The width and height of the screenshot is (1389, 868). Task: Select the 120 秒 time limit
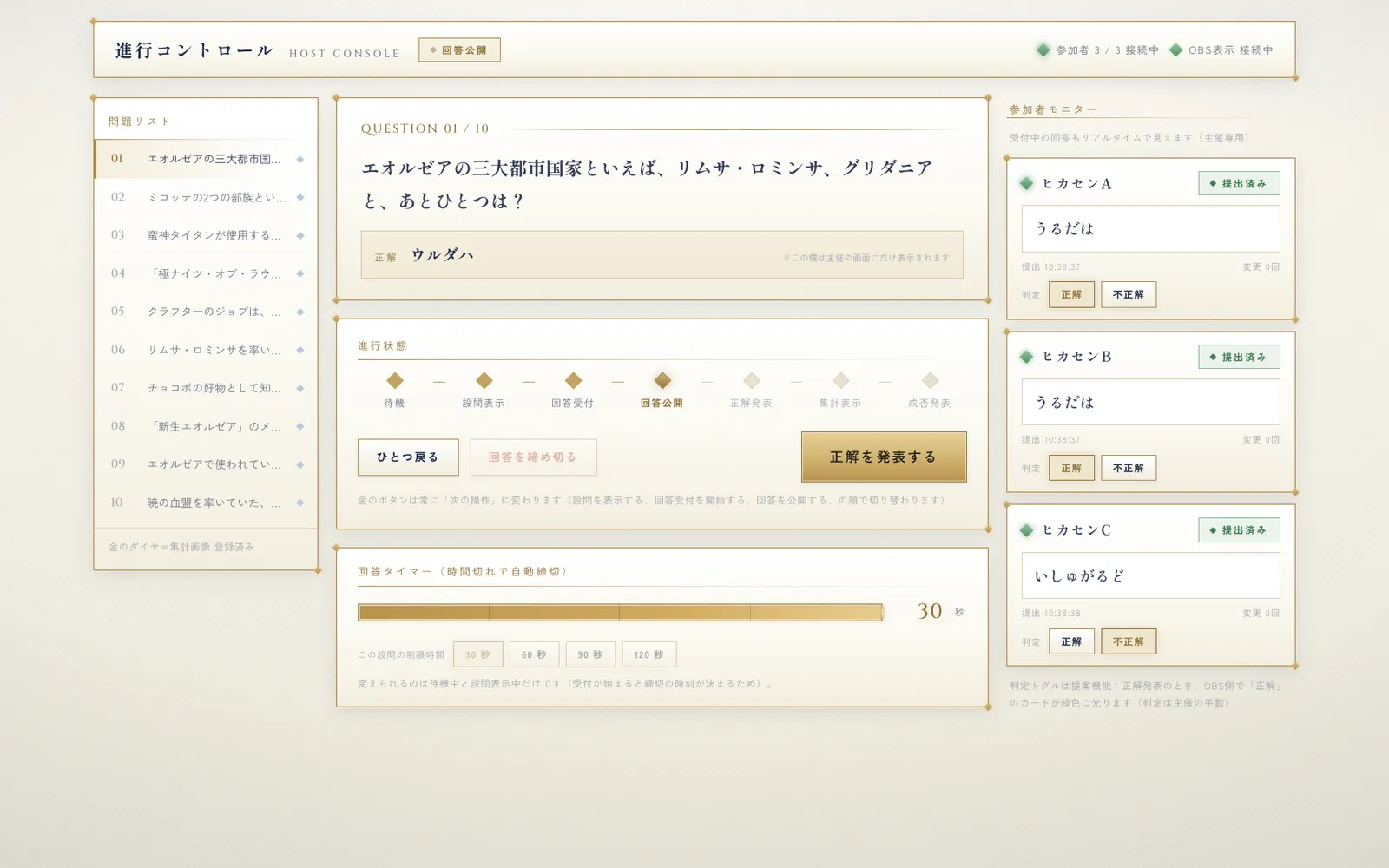pos(648,654)
